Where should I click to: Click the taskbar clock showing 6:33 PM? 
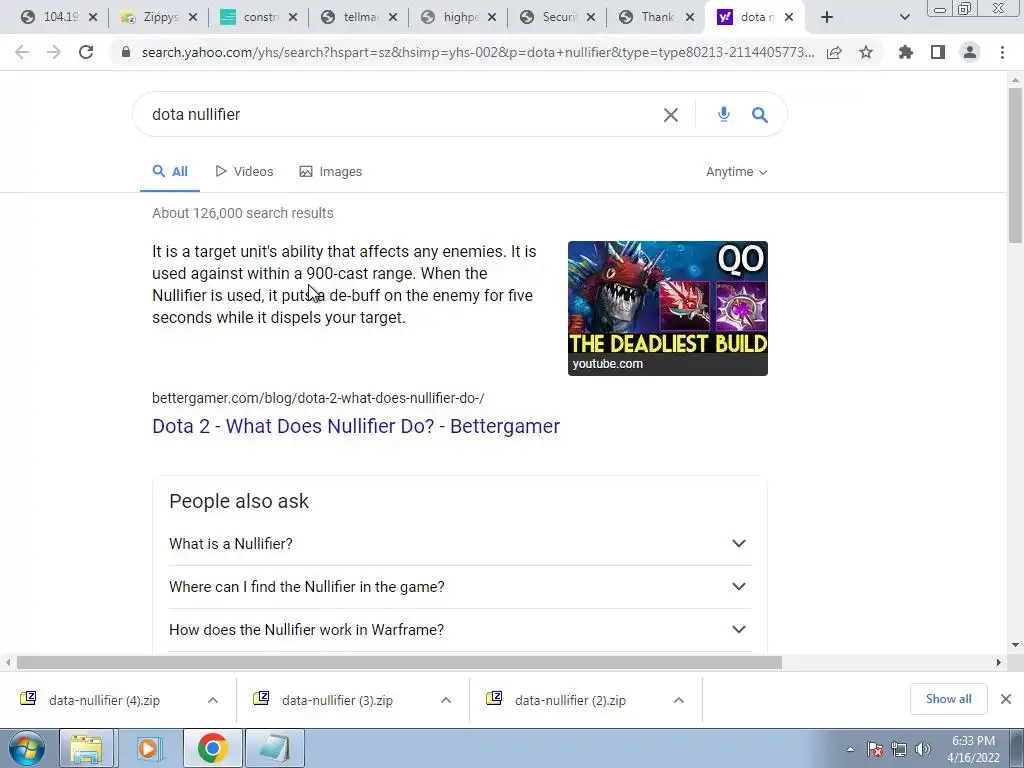pyautogui.click(x=973, y=749)
